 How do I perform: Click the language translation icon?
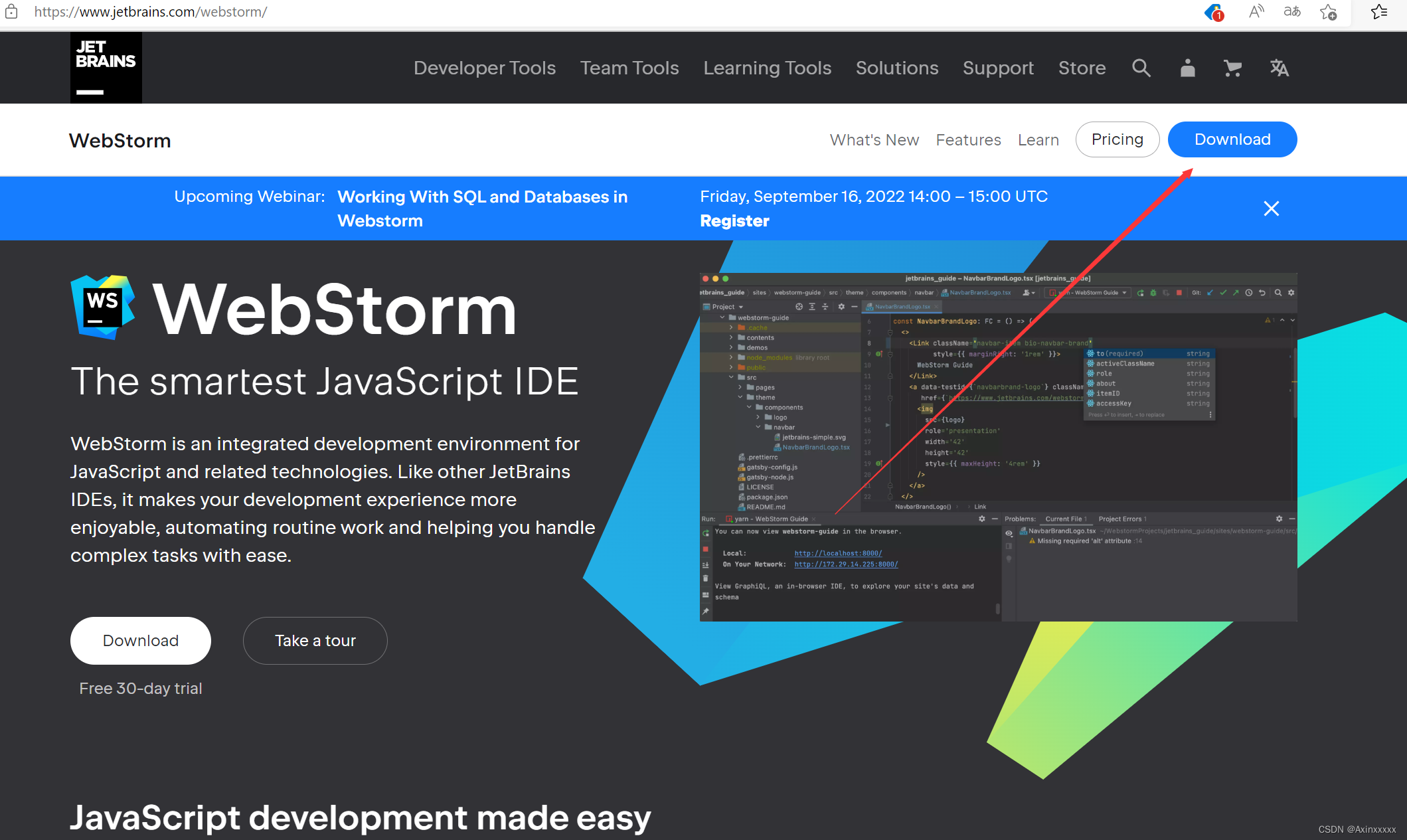tap(1279, 68)
